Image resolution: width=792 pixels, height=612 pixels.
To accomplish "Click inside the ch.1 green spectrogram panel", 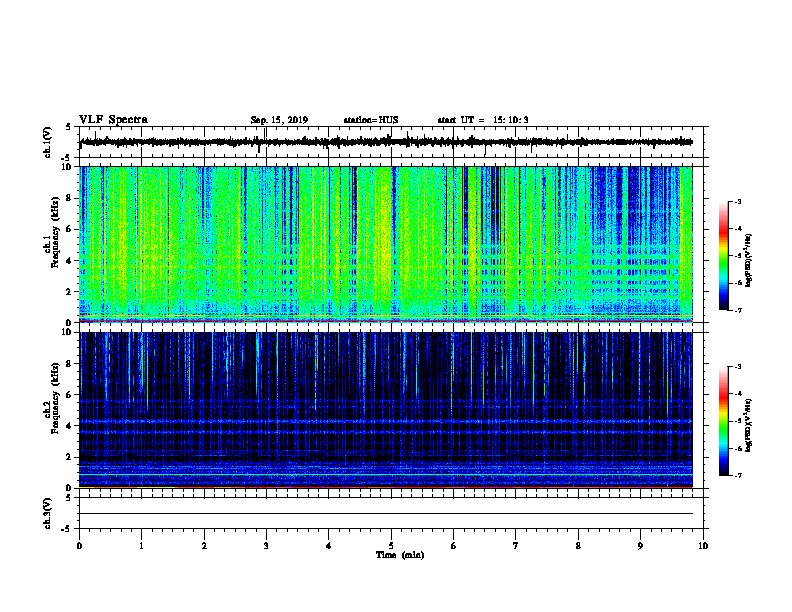I will [x=386, y=244].
